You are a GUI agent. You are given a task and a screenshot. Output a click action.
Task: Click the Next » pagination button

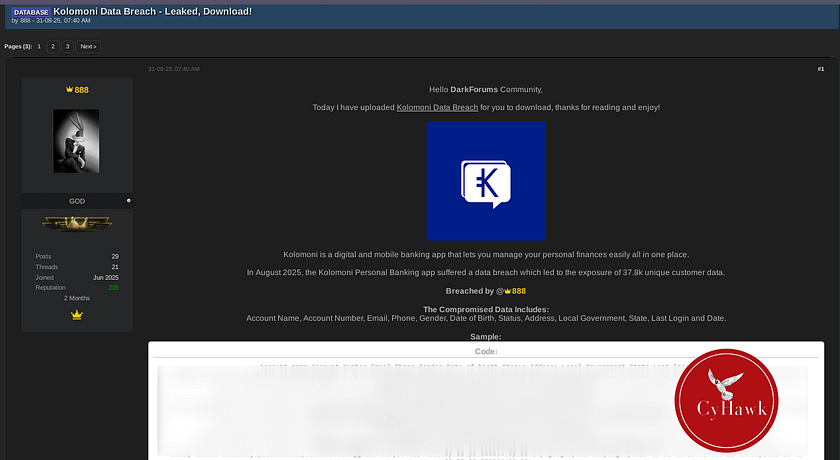coord(88,47)
